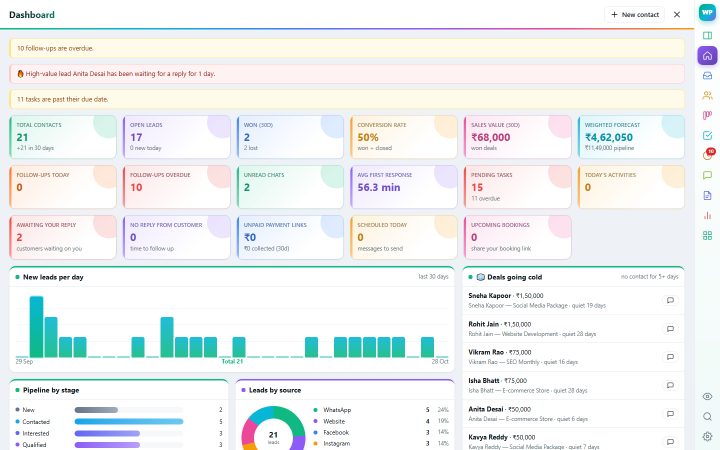Open the Inbox tray icon
Image resolution: width=720 pixels, height=450 pixels.
[x=707, y=75]
